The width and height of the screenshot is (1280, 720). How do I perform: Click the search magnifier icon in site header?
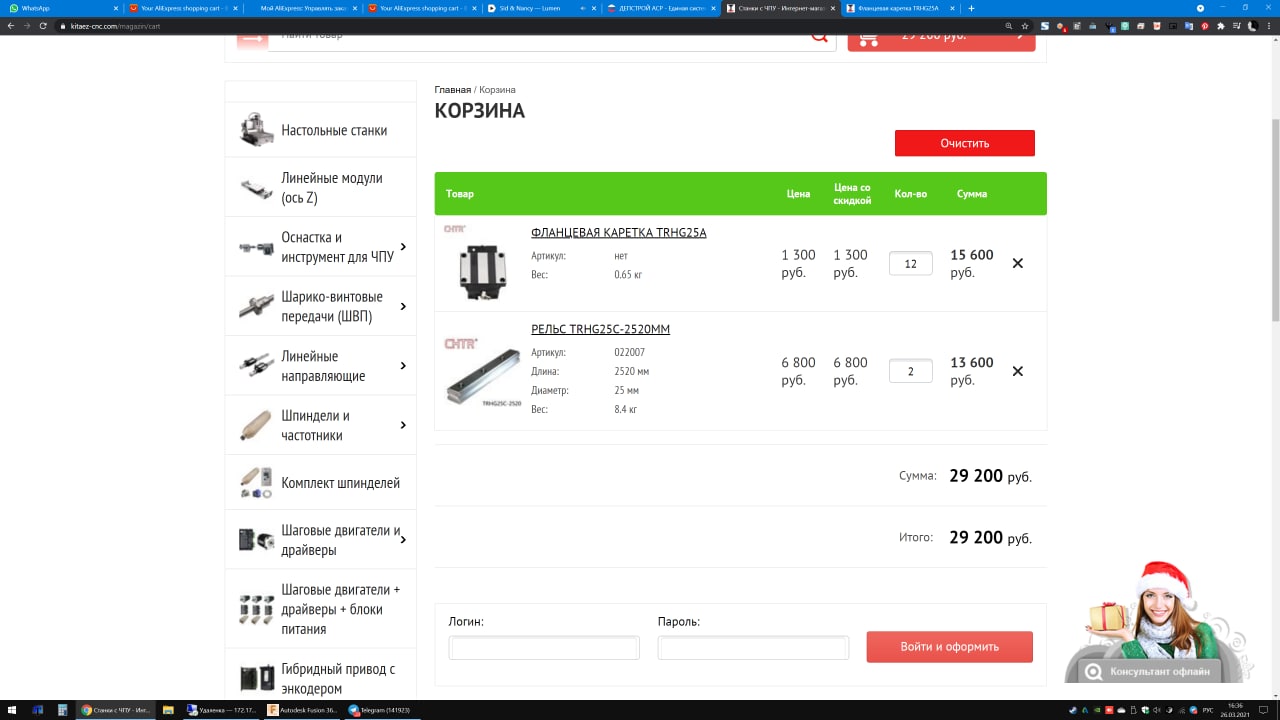[x=820, y=37]
